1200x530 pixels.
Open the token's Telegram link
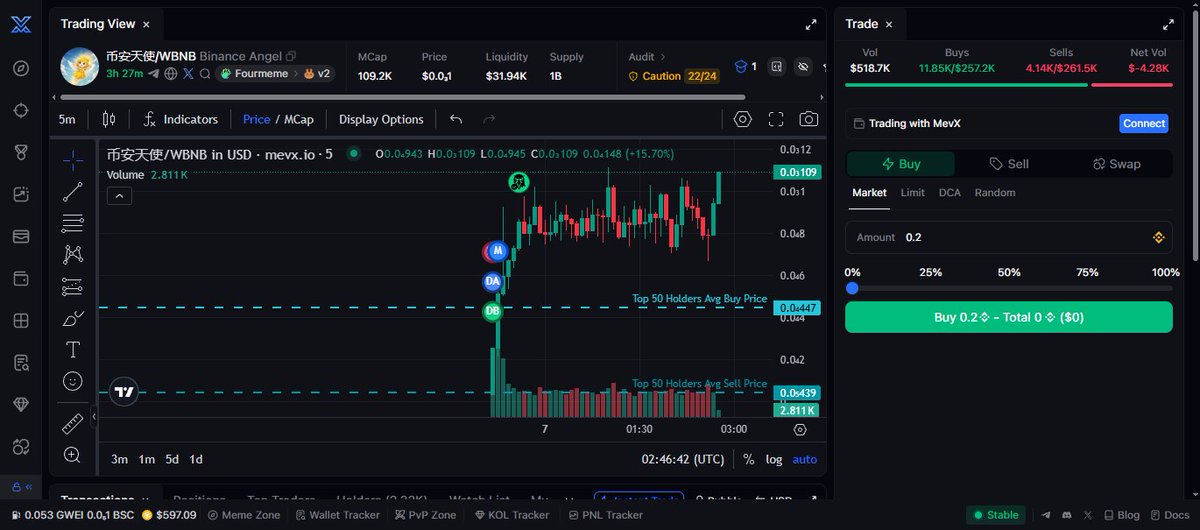[x=153, y=73]
